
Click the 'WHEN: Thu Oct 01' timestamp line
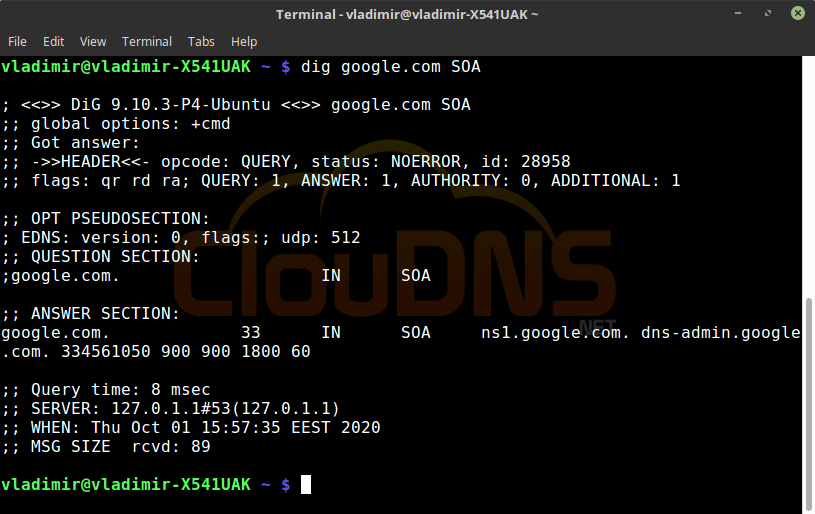pyautogui.click(x=191, y=428)
